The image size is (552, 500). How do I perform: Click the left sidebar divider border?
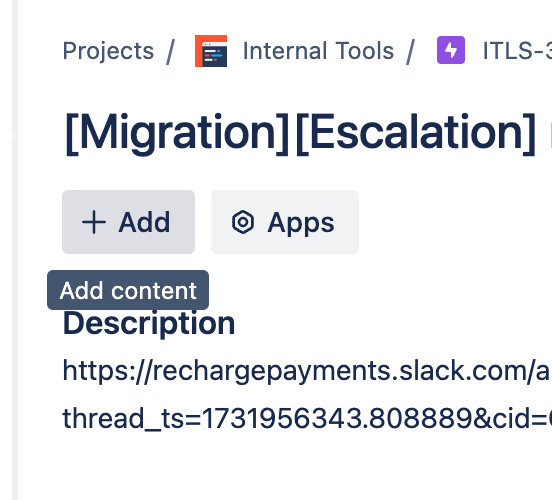[15, 250]
